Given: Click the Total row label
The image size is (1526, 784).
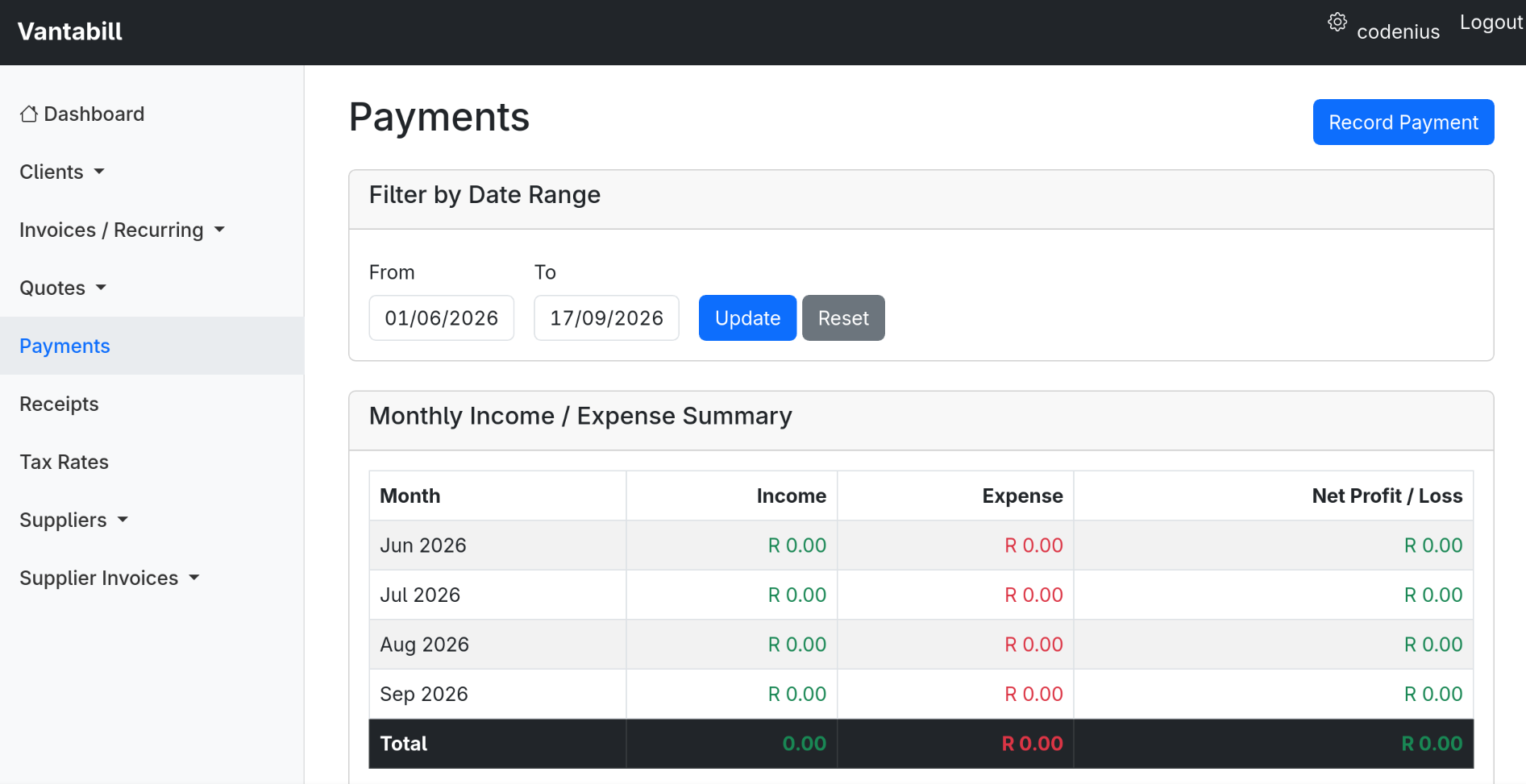Looking at the screenshot, I should tap(403, 744).
